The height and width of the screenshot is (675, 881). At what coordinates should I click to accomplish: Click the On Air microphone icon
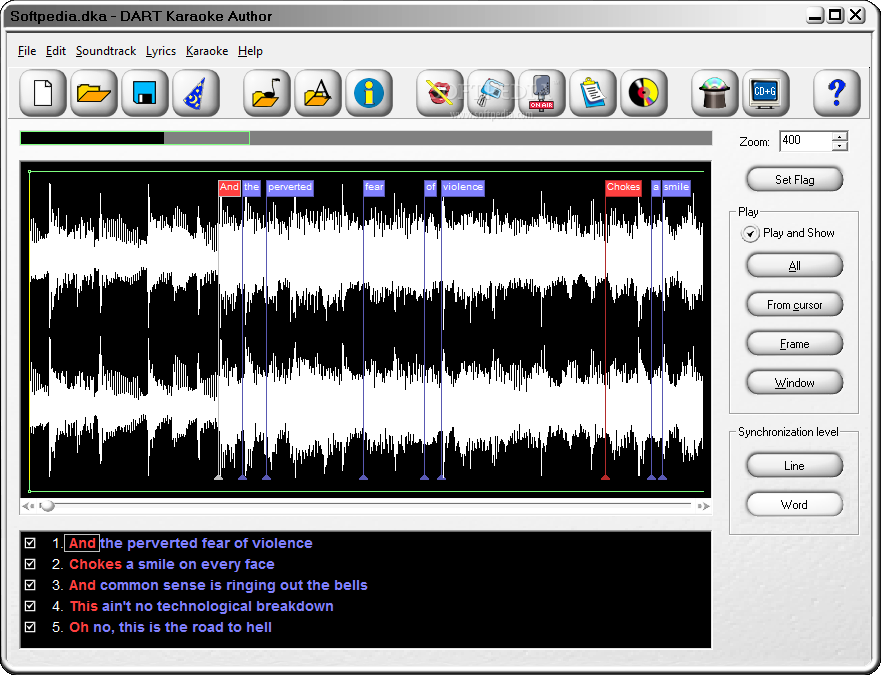tap(542, 94)
